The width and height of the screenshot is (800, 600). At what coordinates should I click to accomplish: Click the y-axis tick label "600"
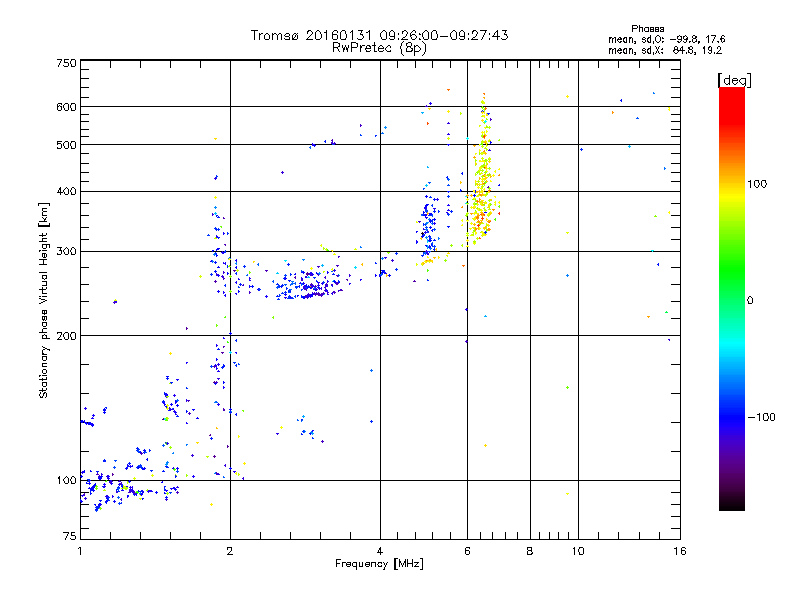click(66, 107)
